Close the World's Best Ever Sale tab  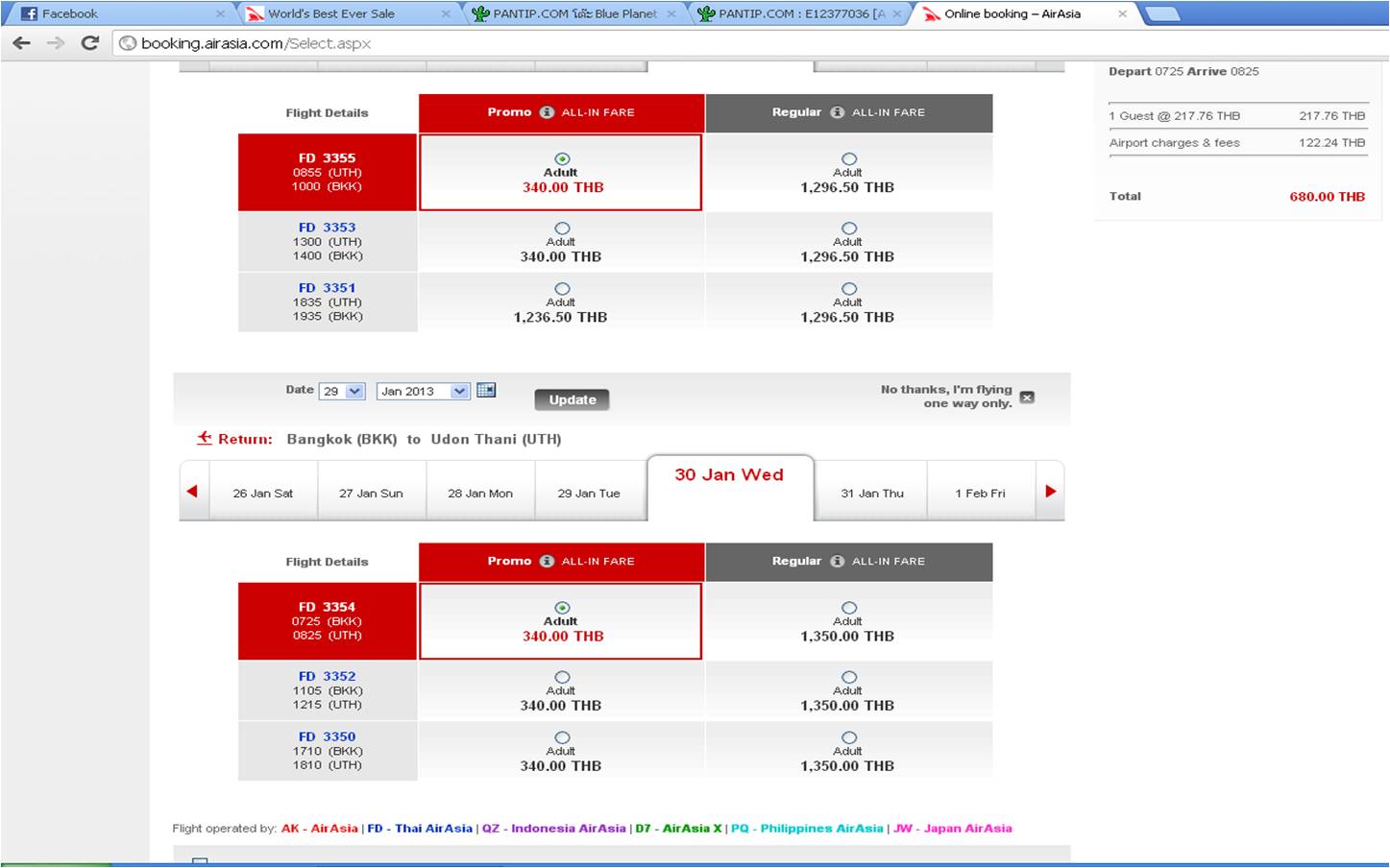pyautogui.click(x=446, y=14)
